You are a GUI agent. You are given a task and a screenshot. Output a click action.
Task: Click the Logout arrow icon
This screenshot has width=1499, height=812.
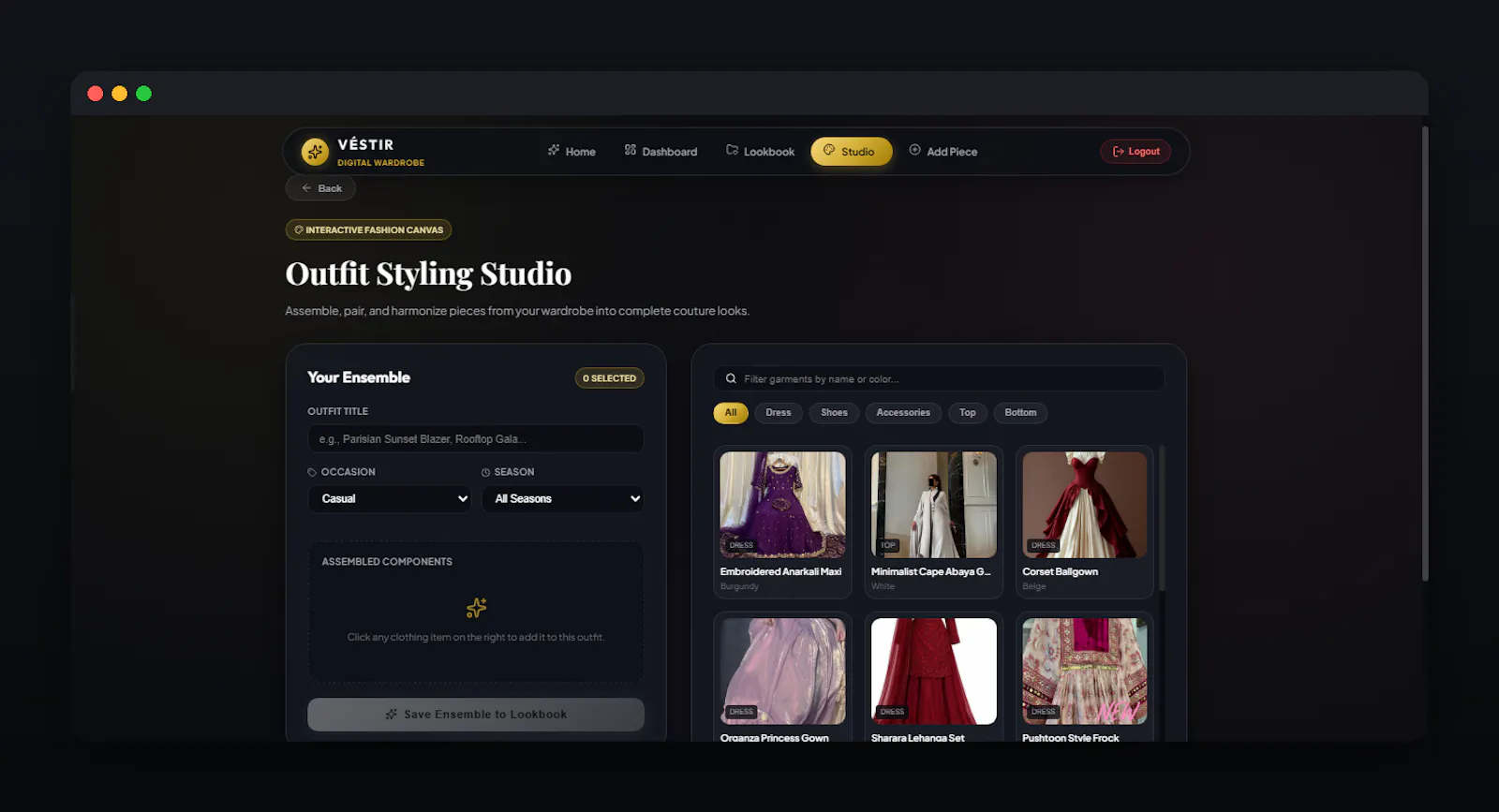tap(1118, 152)
